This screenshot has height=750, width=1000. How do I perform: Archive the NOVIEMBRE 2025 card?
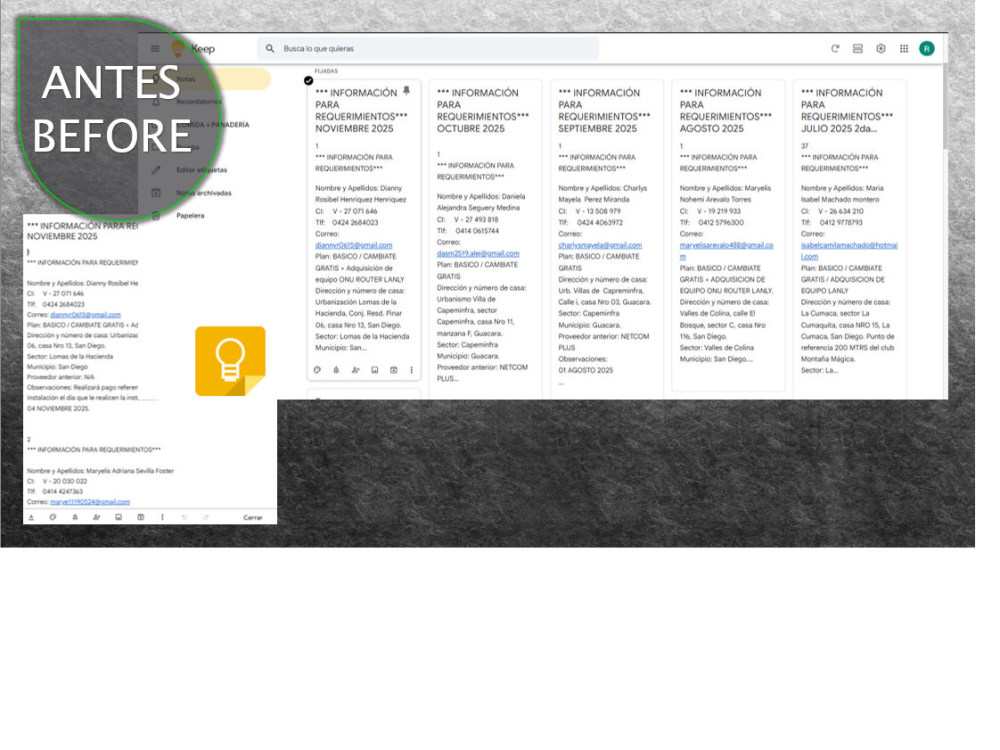click(x=393, y=370)
